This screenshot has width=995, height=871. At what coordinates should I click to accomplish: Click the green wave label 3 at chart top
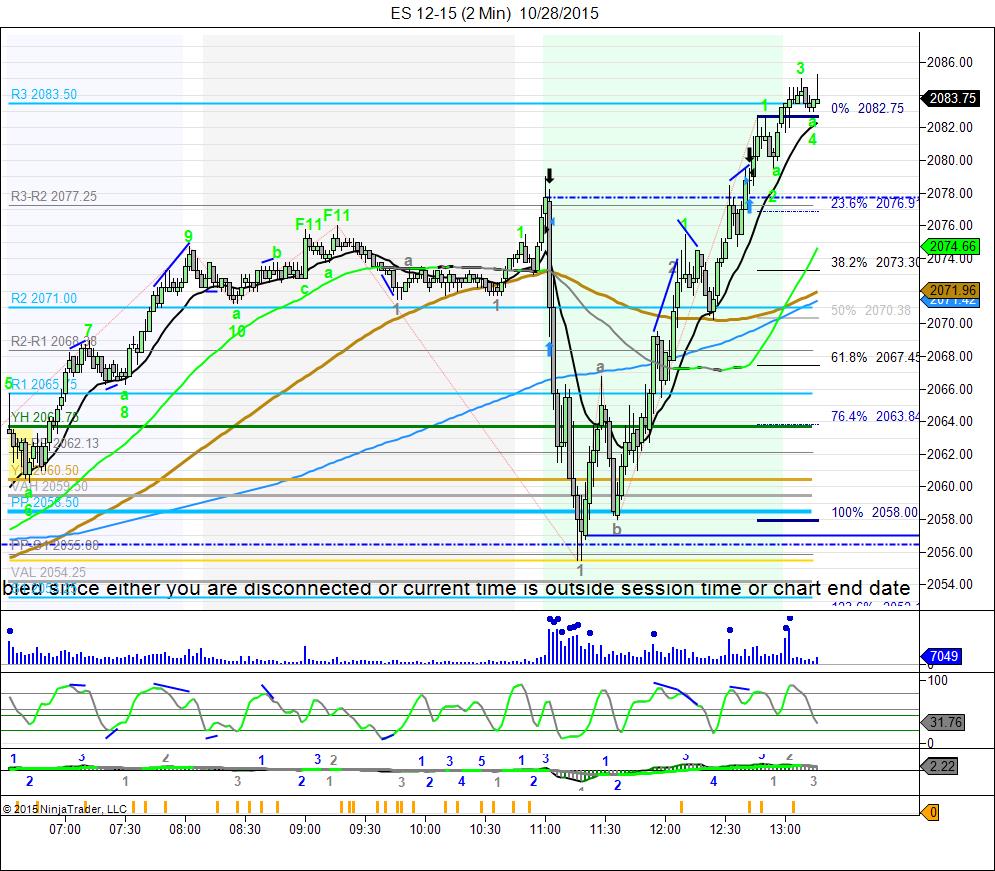tap(800, 68)
